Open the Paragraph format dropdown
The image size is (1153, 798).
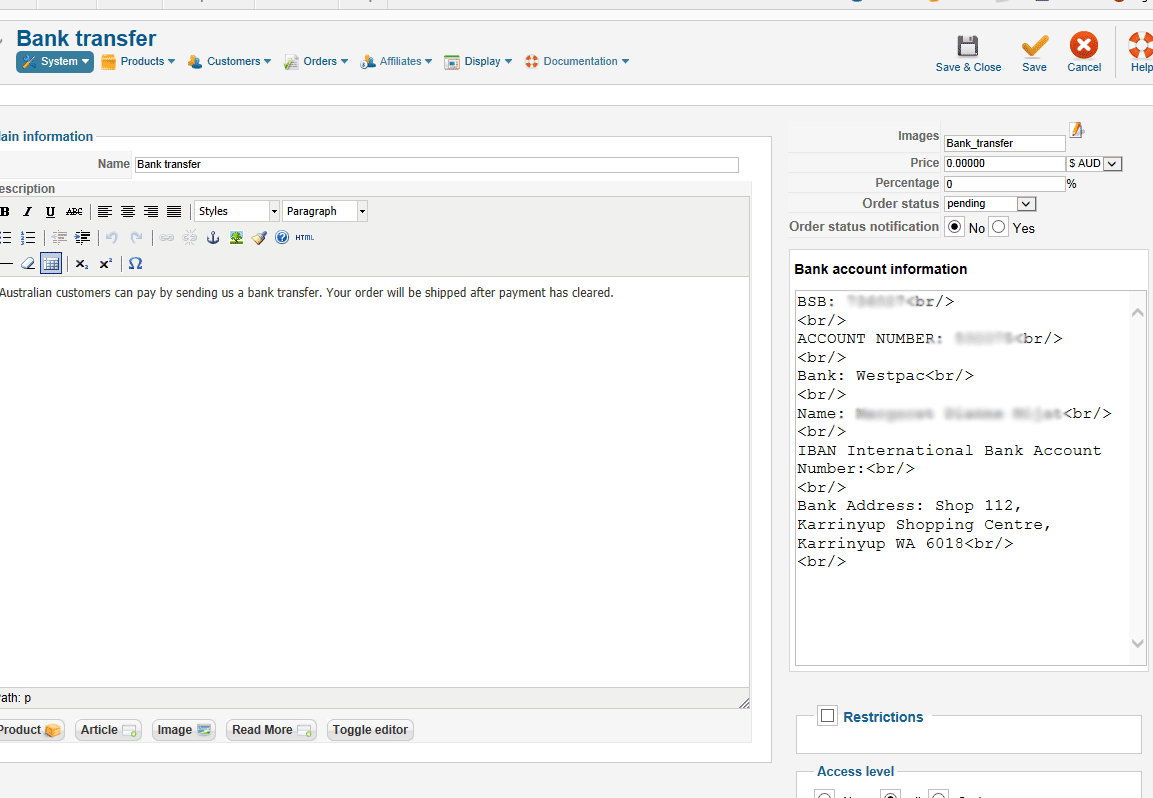(325, 211)
